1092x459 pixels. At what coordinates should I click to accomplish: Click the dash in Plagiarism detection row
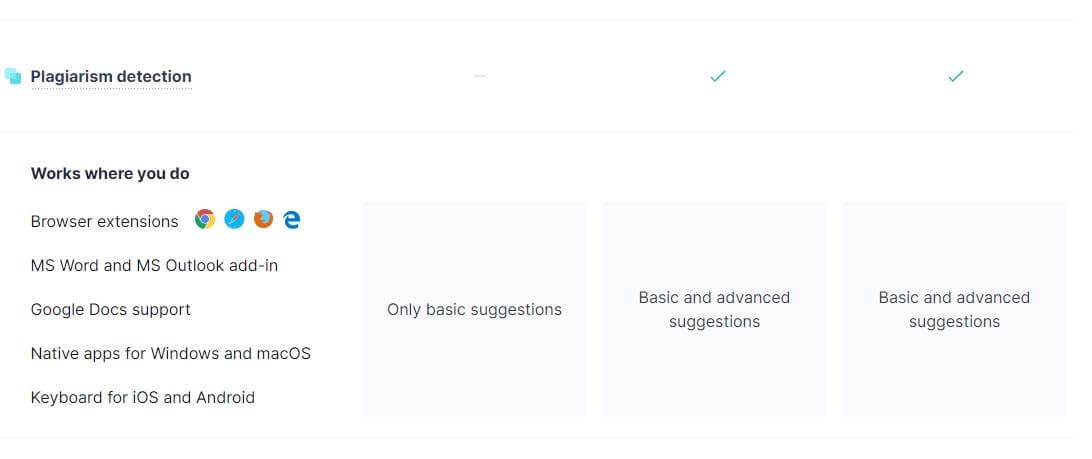[479, 76]
